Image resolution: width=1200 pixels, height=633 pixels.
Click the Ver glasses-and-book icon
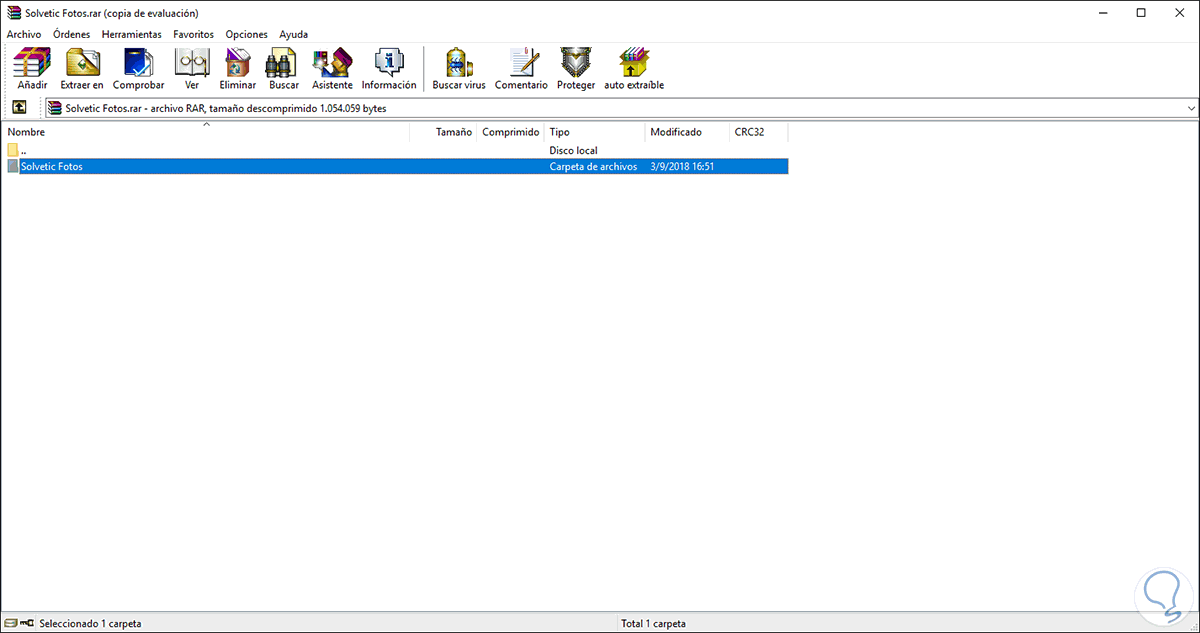tap(192, 62)
